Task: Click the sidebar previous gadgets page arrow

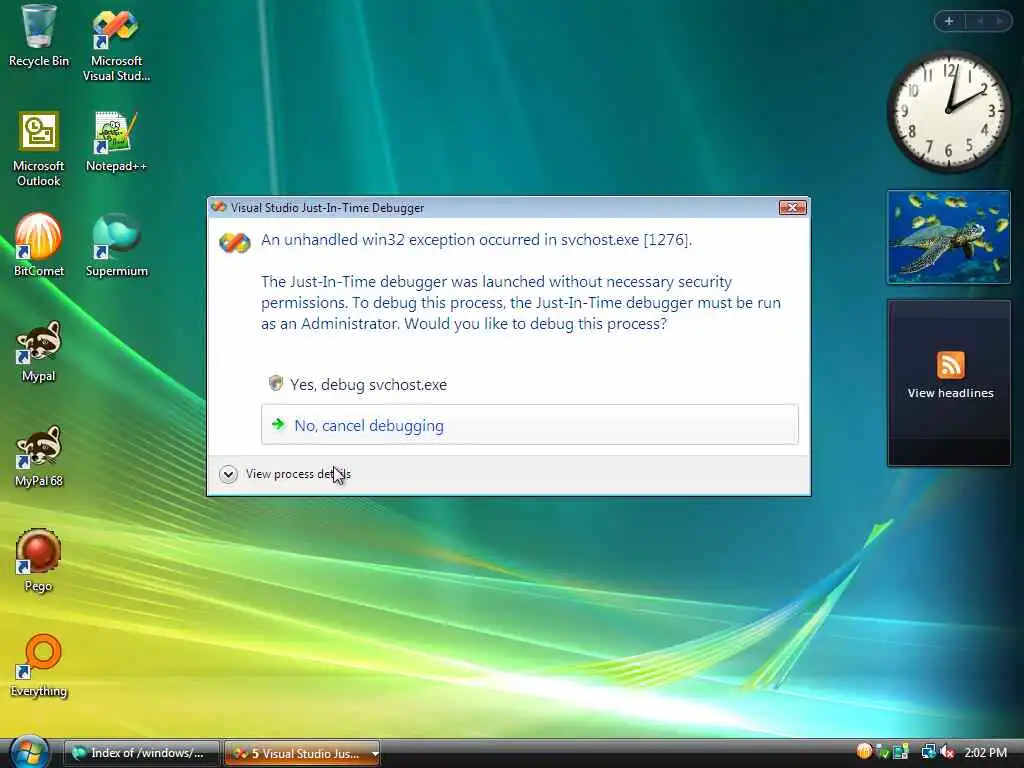Action: [980, 22]
